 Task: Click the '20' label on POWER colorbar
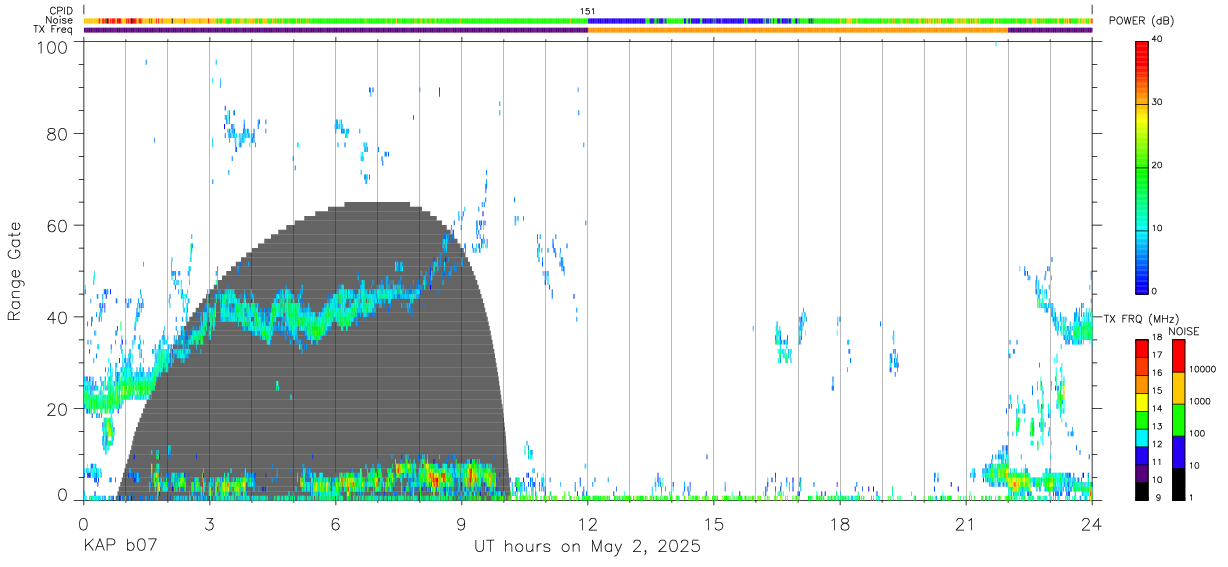point(1159,166)
